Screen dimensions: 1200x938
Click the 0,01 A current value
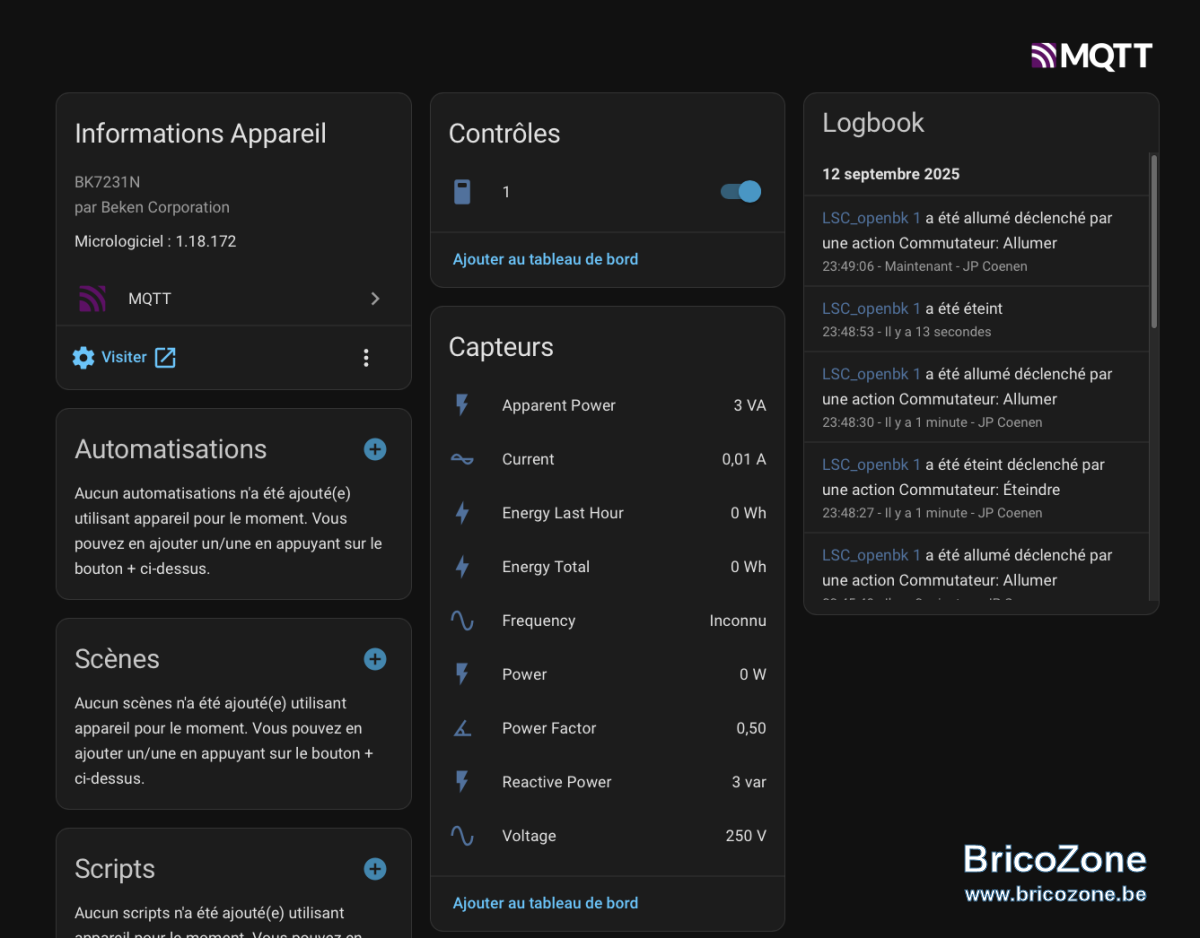click(744, 459)
